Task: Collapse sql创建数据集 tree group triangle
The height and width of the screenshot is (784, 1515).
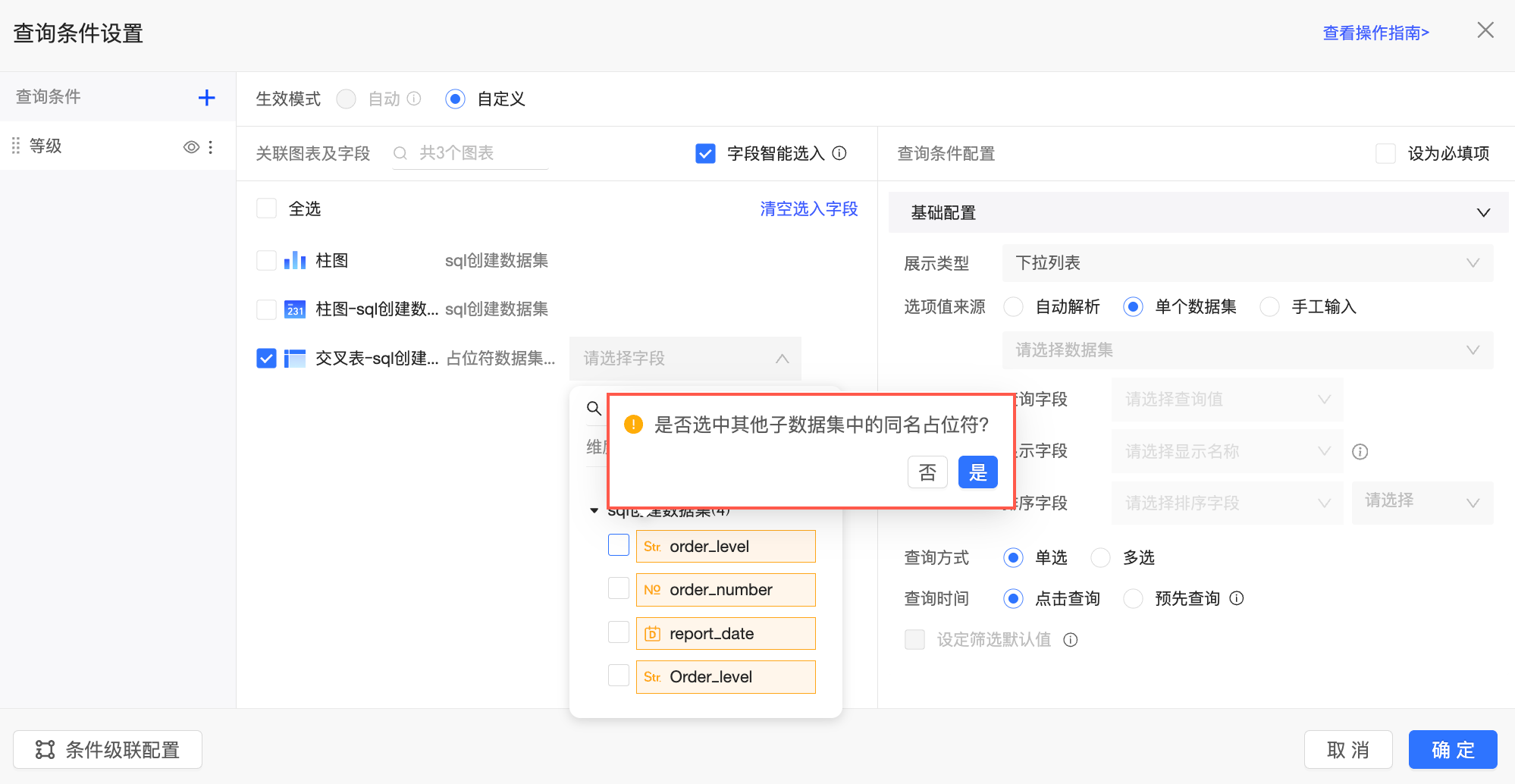Action: (594, 511)
